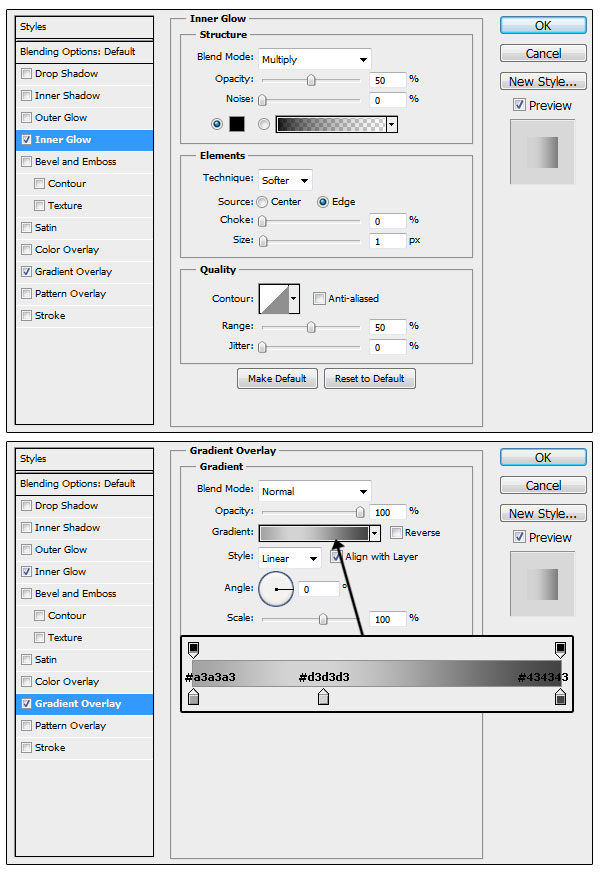
Task: Click the Reset to Default button
Action: [x=369, y=378]
